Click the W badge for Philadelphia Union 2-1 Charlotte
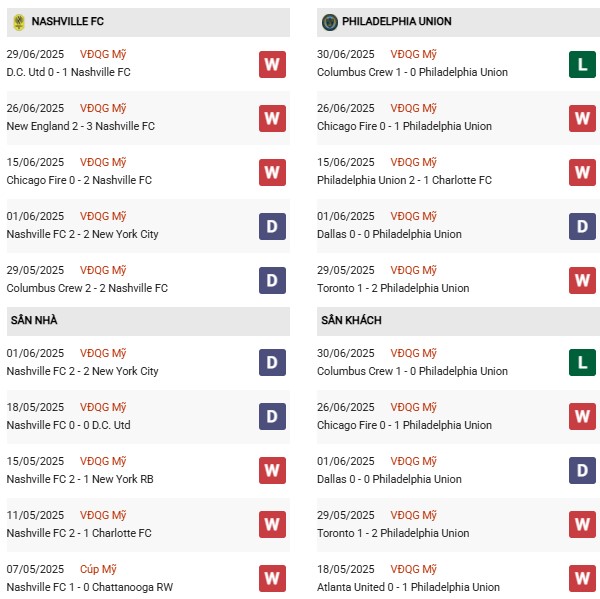 pos(582,172)
